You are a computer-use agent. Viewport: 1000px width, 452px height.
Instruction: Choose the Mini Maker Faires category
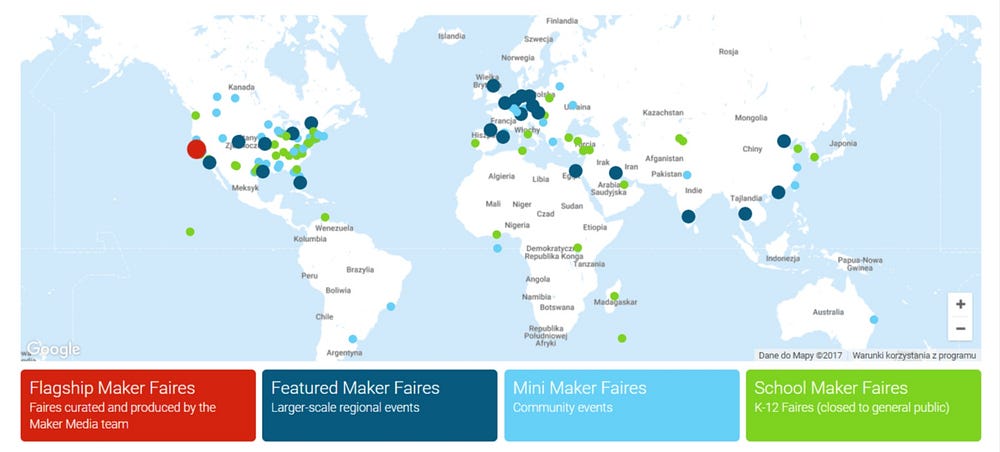[x=621, y=405]
